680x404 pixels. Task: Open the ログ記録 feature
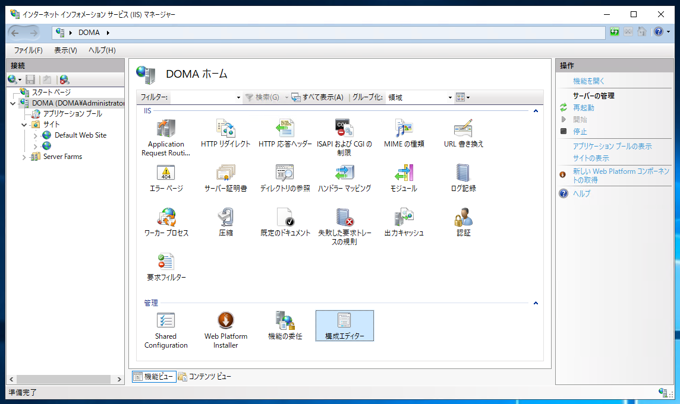[x=463, y=178]
